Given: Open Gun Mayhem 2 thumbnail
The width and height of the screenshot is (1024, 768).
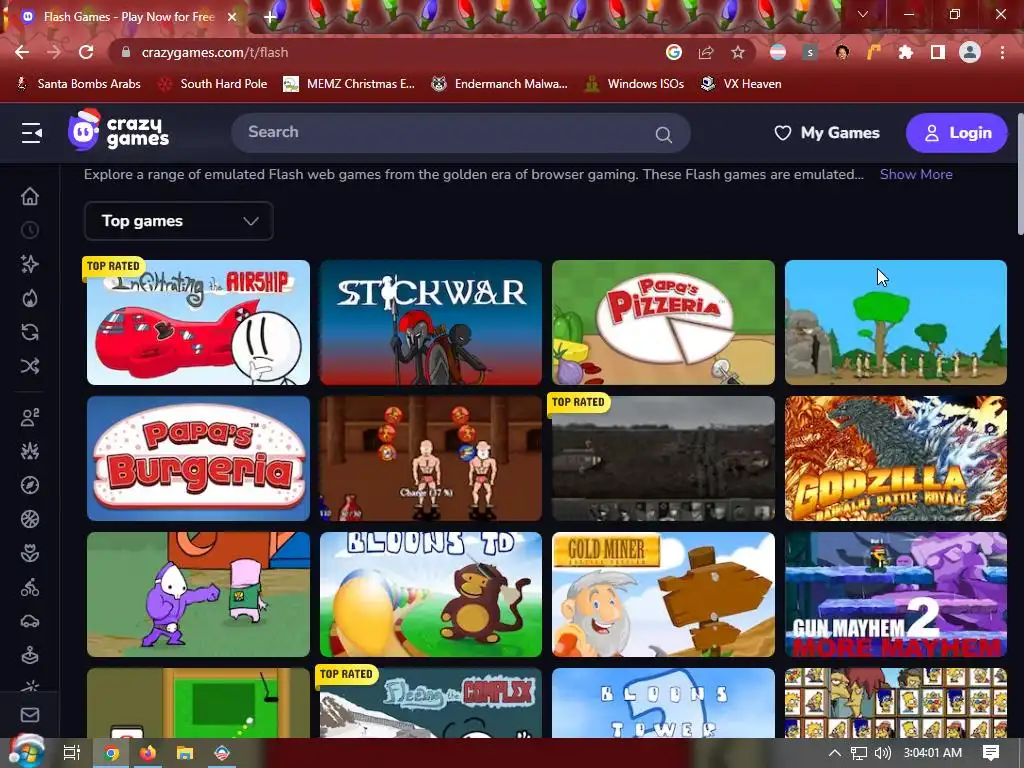Looking at the screenshot, I should (x=896, y=594).
